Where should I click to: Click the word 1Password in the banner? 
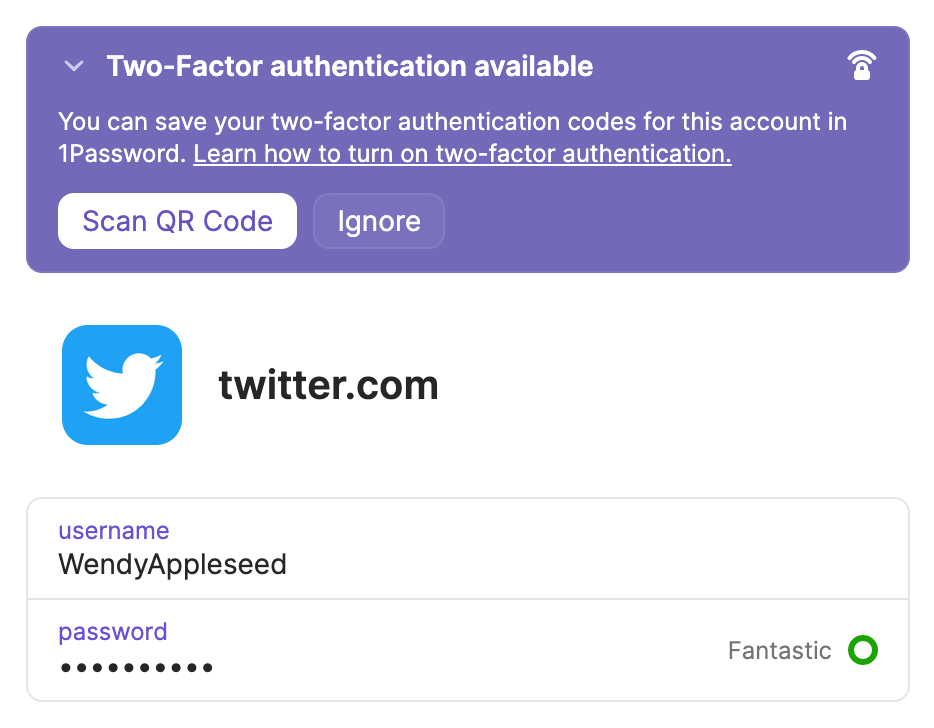(x=120, y=154)
